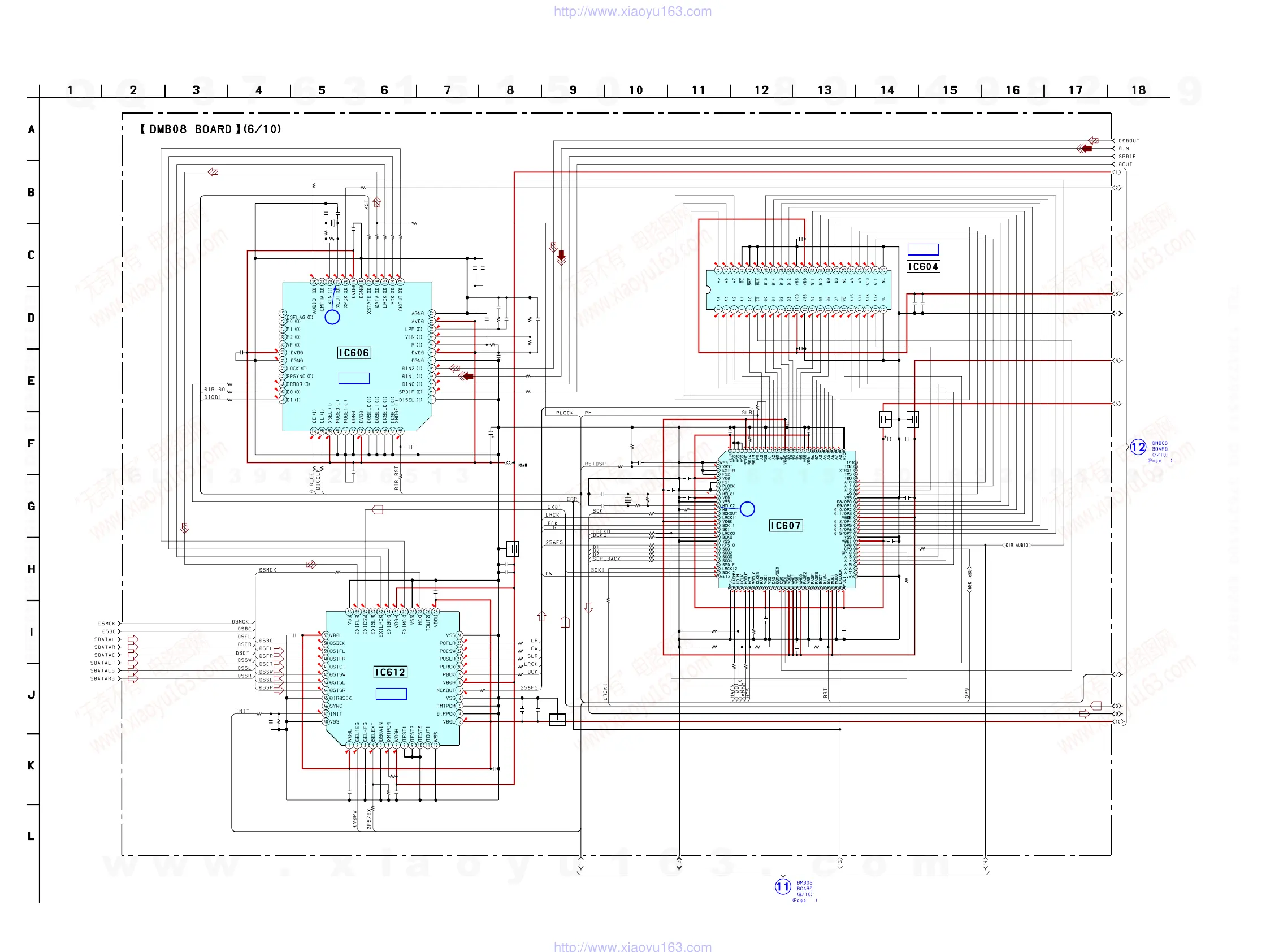Click the IC604 chip label
This screenshot has height=952, width=1266.
coord(922,267)
